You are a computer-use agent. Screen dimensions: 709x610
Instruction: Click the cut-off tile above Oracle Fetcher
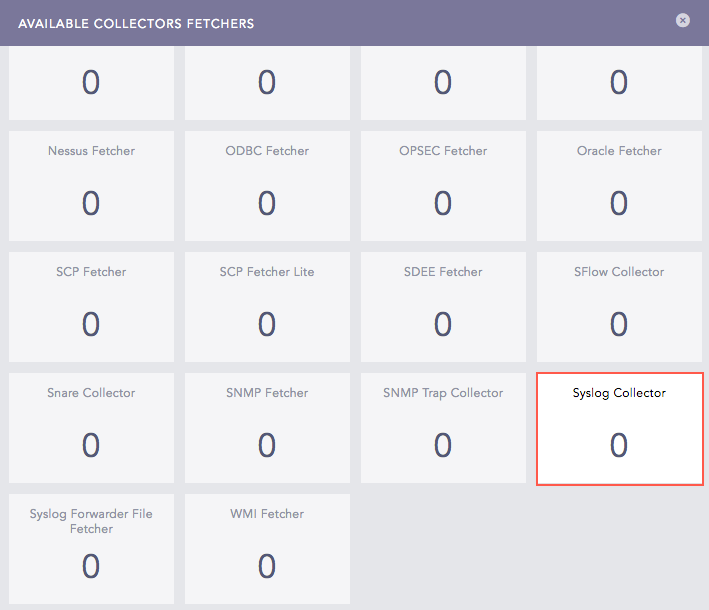tap(619, 82)
